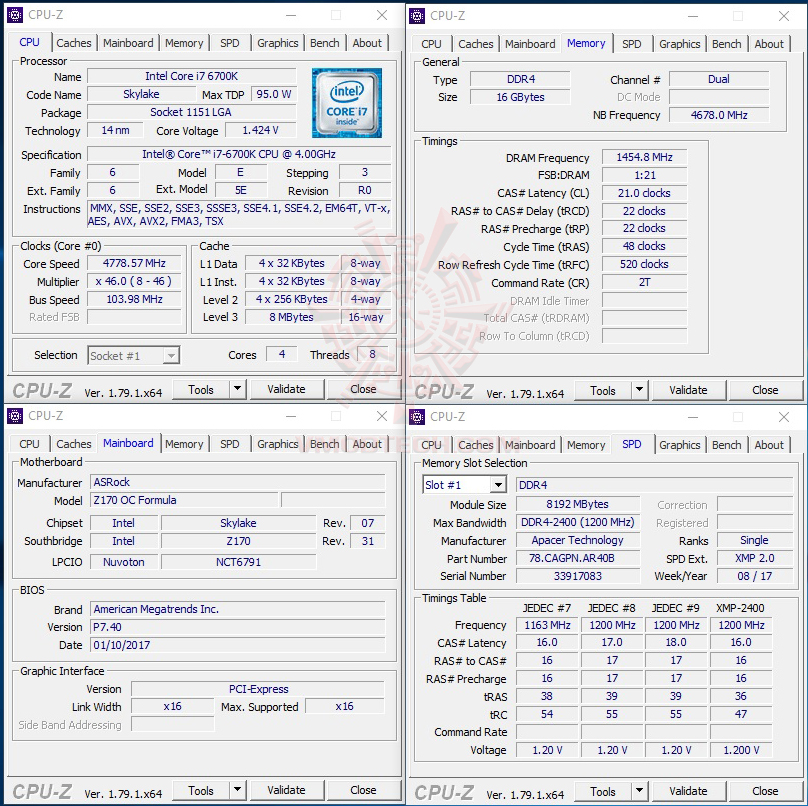Open Tools dropdown arrow in Memory window
The width and height of the screenshot is (808, 806).
point(639,390)
